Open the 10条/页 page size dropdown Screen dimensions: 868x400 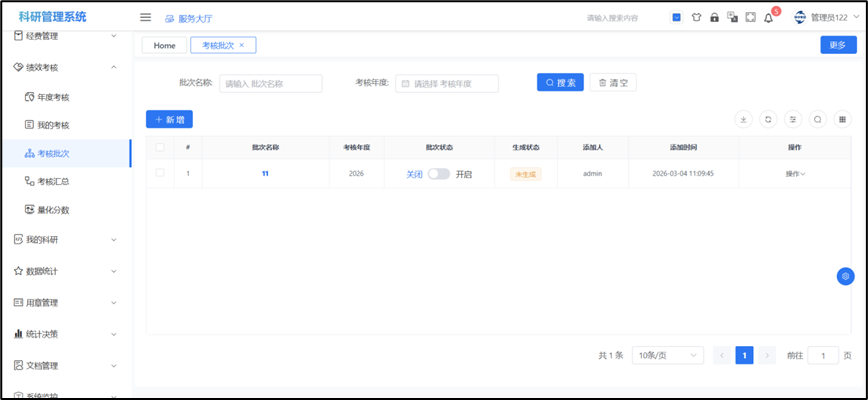(667, 355)
